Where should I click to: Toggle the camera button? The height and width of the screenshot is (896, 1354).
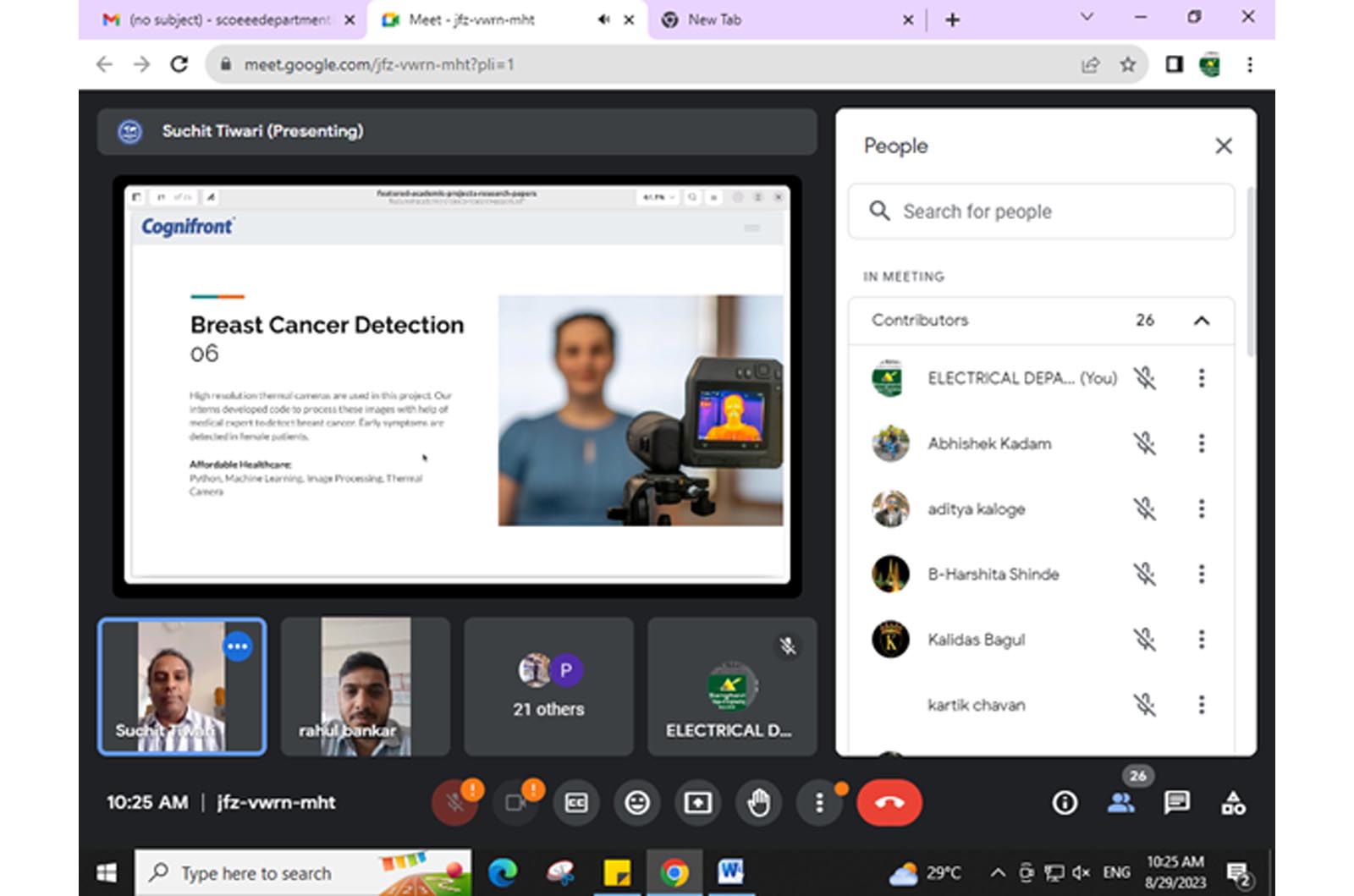pos(515,802)
